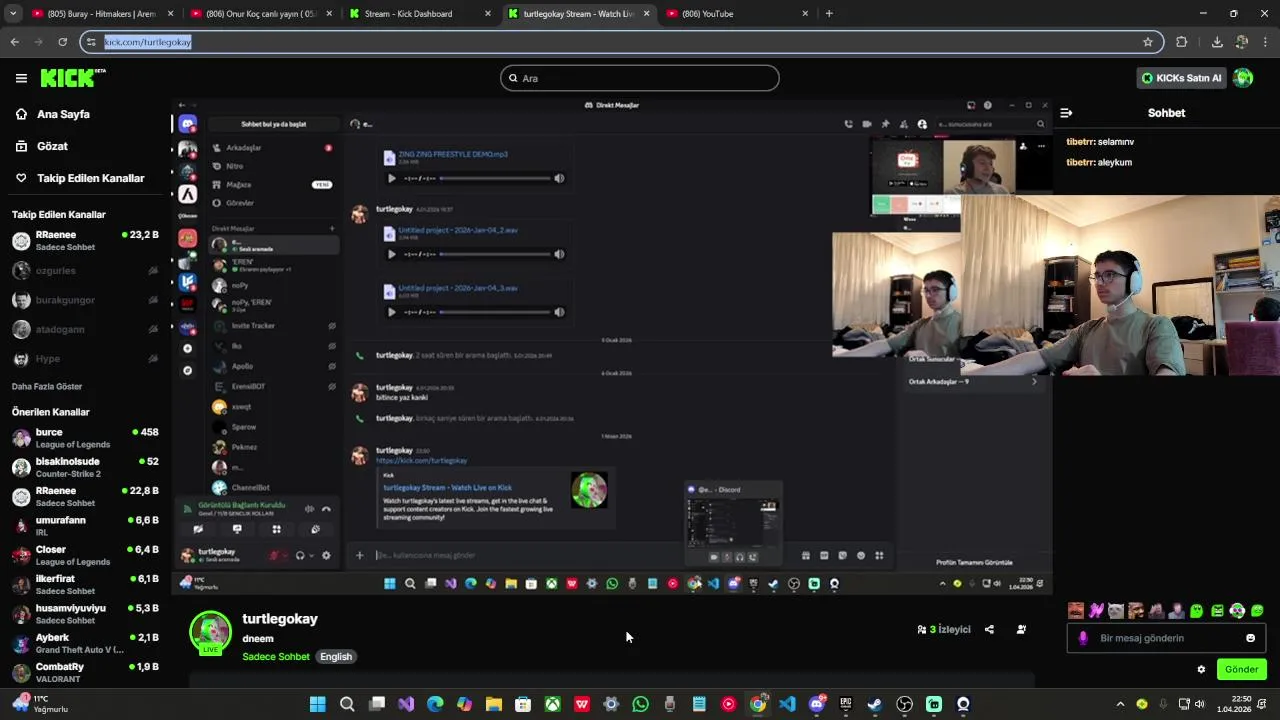1280x720 pixels.
Task: Click KICKs Satın Al button
Action: pyautogui.click(x=1181, y=78)
